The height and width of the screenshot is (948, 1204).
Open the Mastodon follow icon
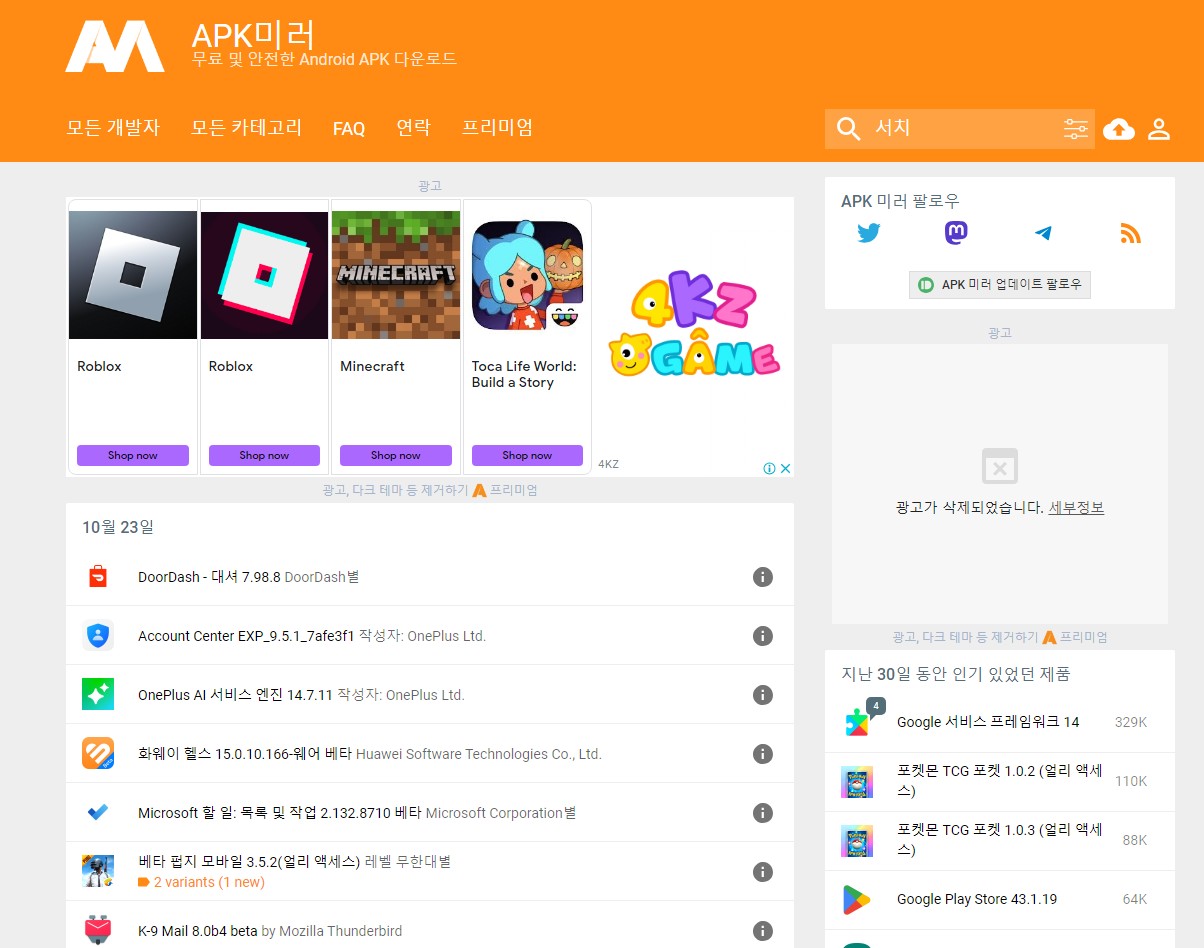[x=956, y=233]
